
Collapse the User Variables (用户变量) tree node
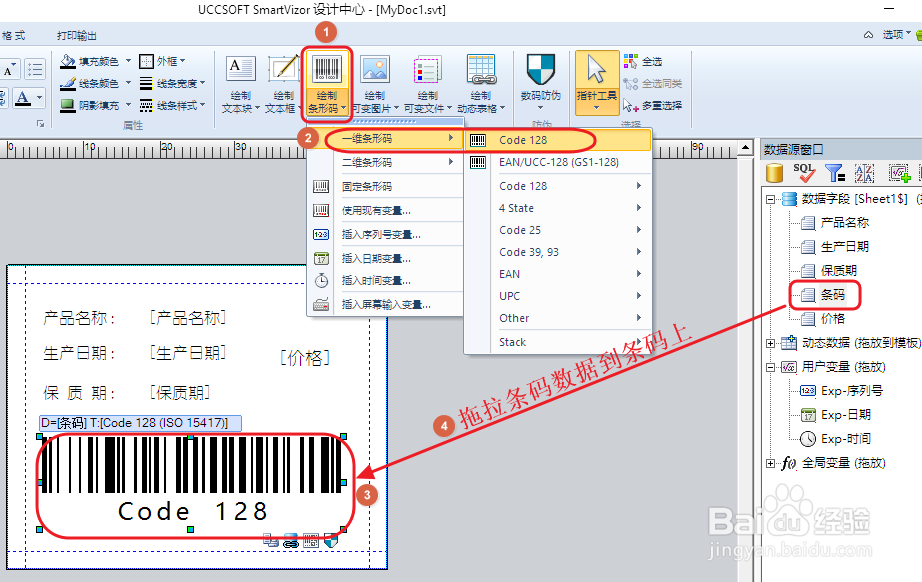770,367
